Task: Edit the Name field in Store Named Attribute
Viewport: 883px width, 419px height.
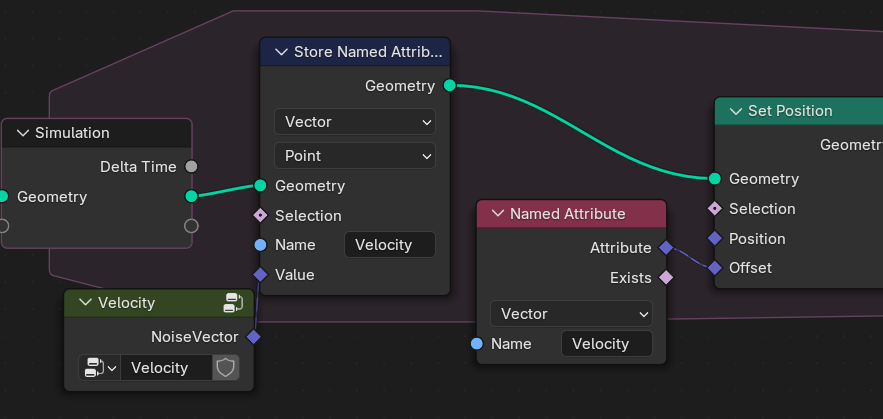Action: coord(390,245)
